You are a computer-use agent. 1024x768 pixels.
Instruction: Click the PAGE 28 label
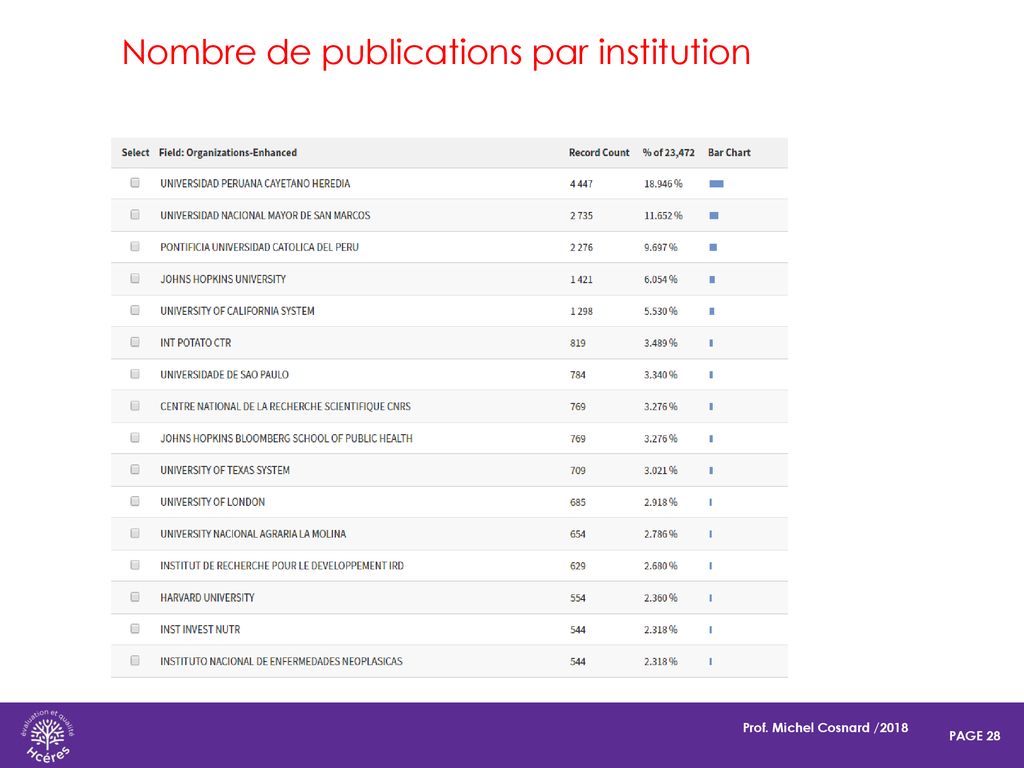click(x=974, y=736)
